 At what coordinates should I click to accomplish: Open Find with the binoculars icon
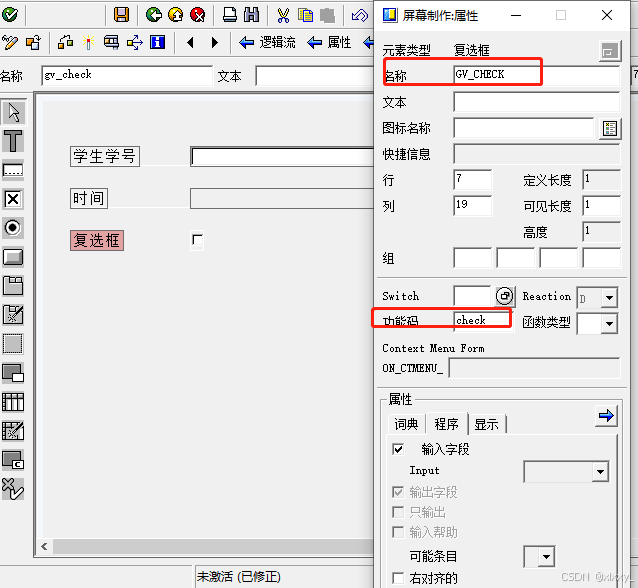251,15
